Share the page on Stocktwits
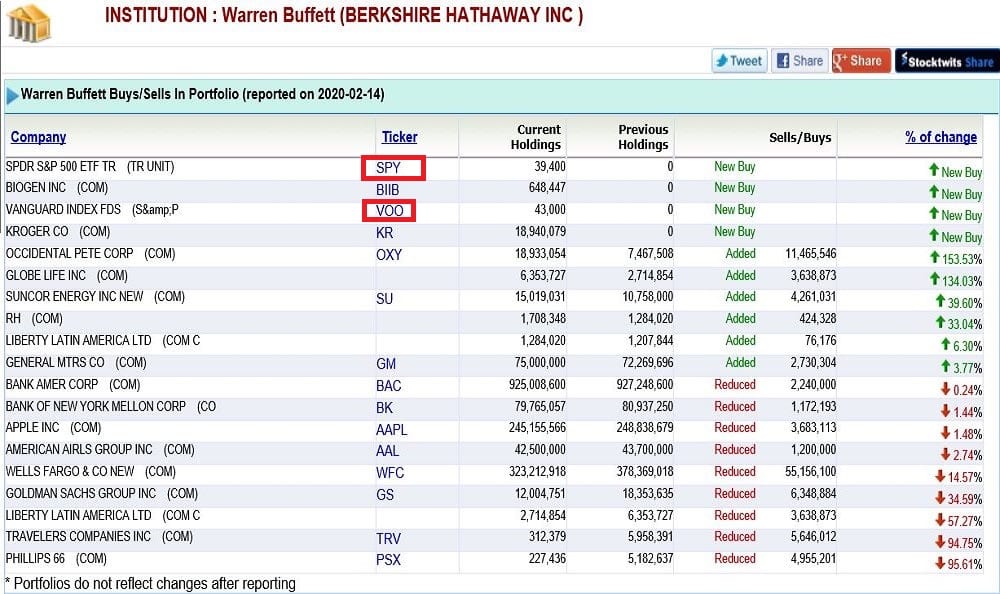Image resolution: width=1000 pixels, height=594 pixels. 946,61
